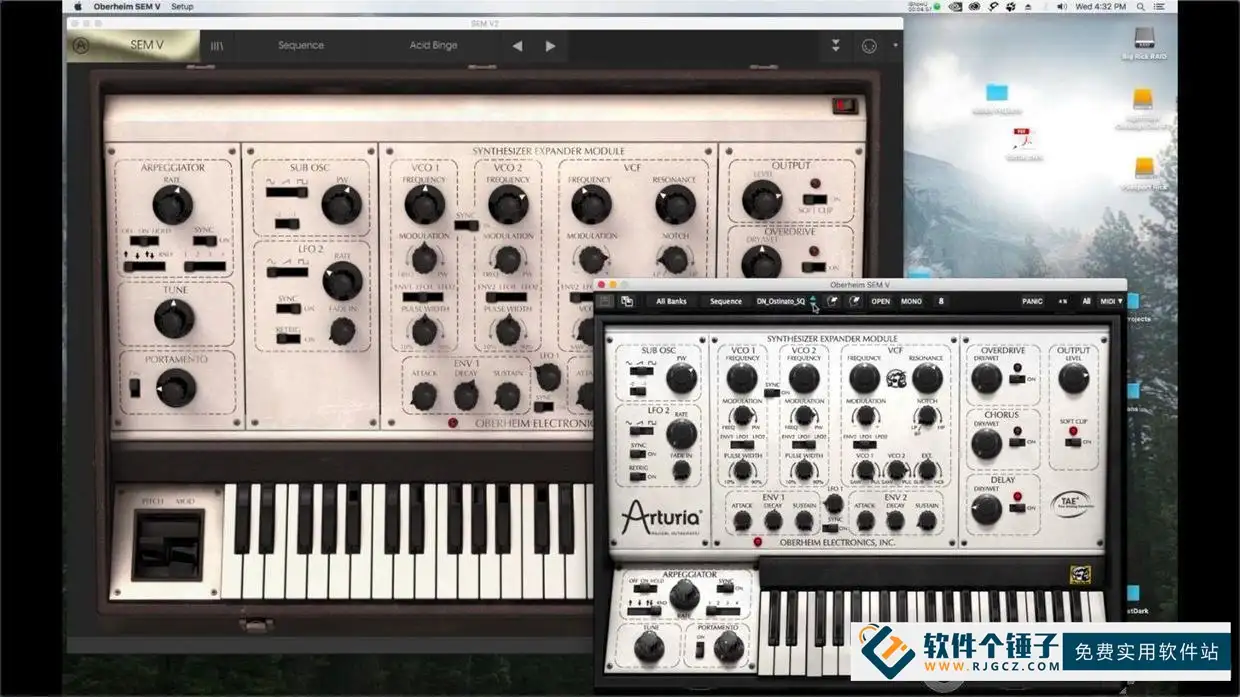The height and width of the screenshot is (697, 1240).
Task: Go to next preset in SEM V2 toolbar
Action: (x=550, y=46)
